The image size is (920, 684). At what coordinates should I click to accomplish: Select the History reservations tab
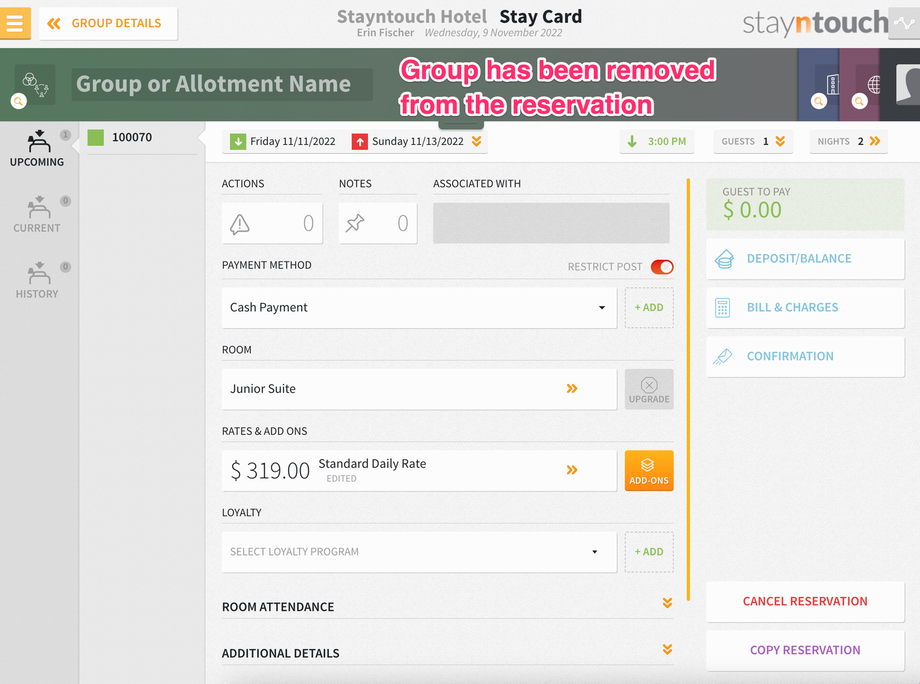[x=37, y=280]
